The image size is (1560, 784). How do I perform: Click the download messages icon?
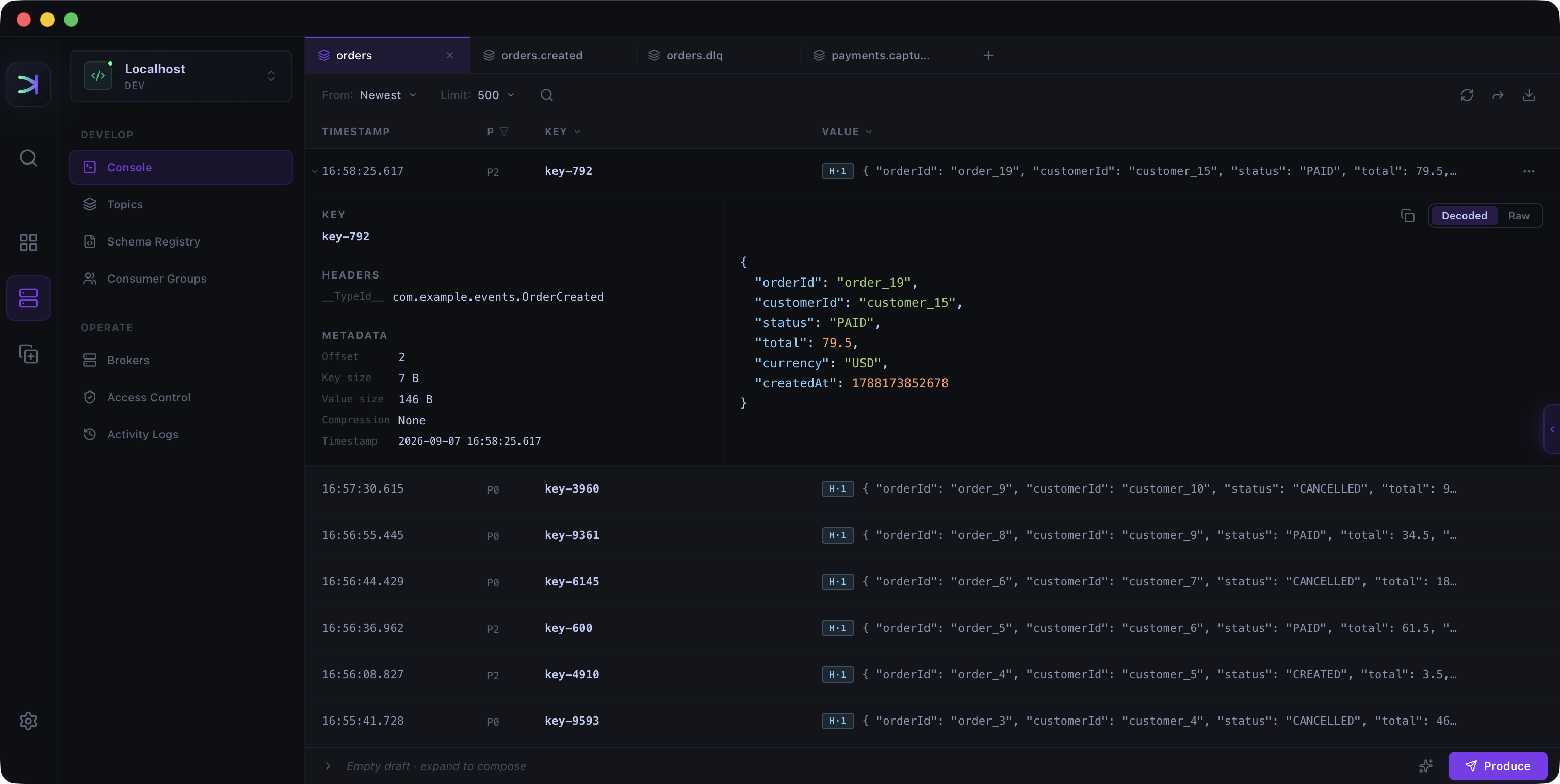point(1529,95)
